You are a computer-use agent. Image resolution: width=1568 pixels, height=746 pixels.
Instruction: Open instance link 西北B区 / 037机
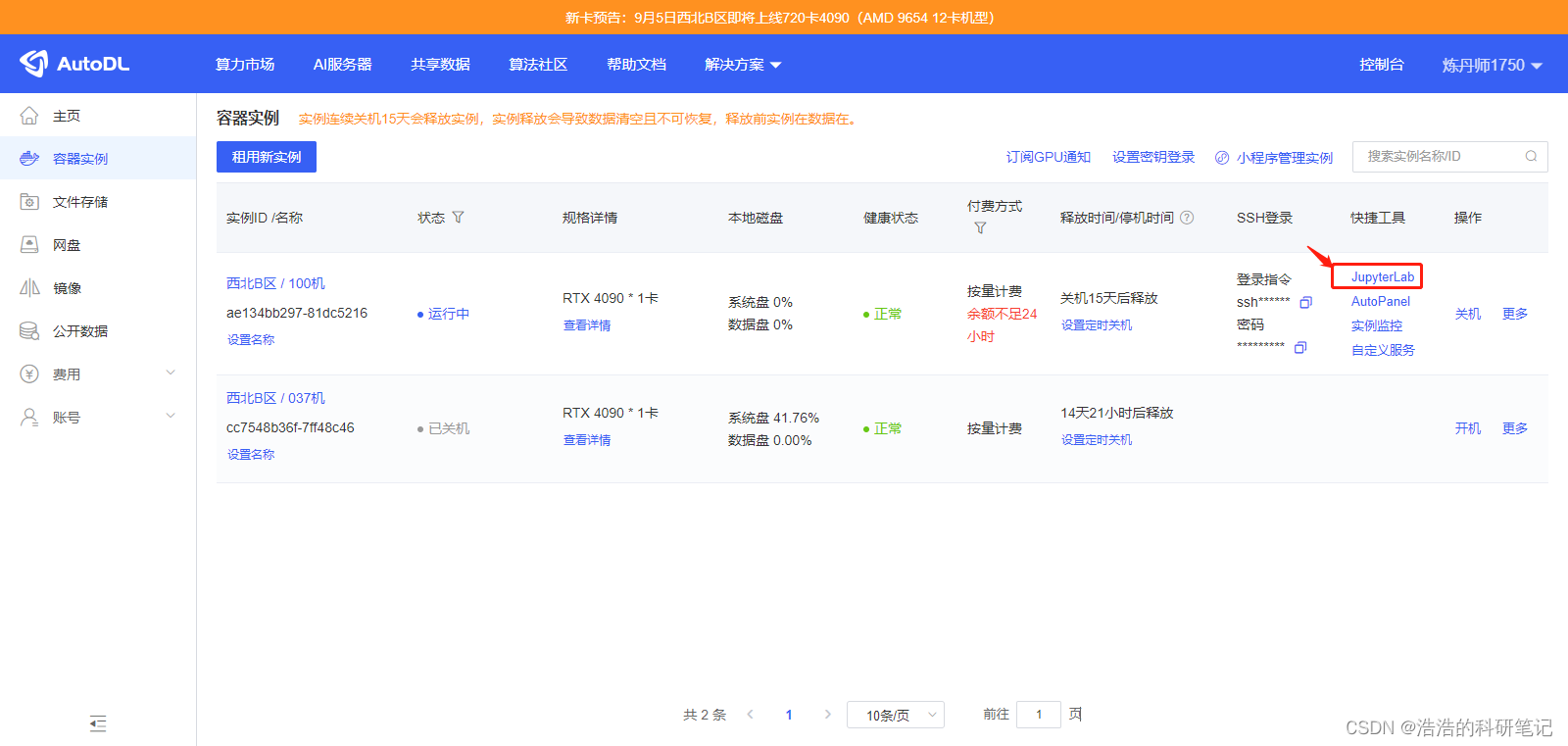[275, 398]
